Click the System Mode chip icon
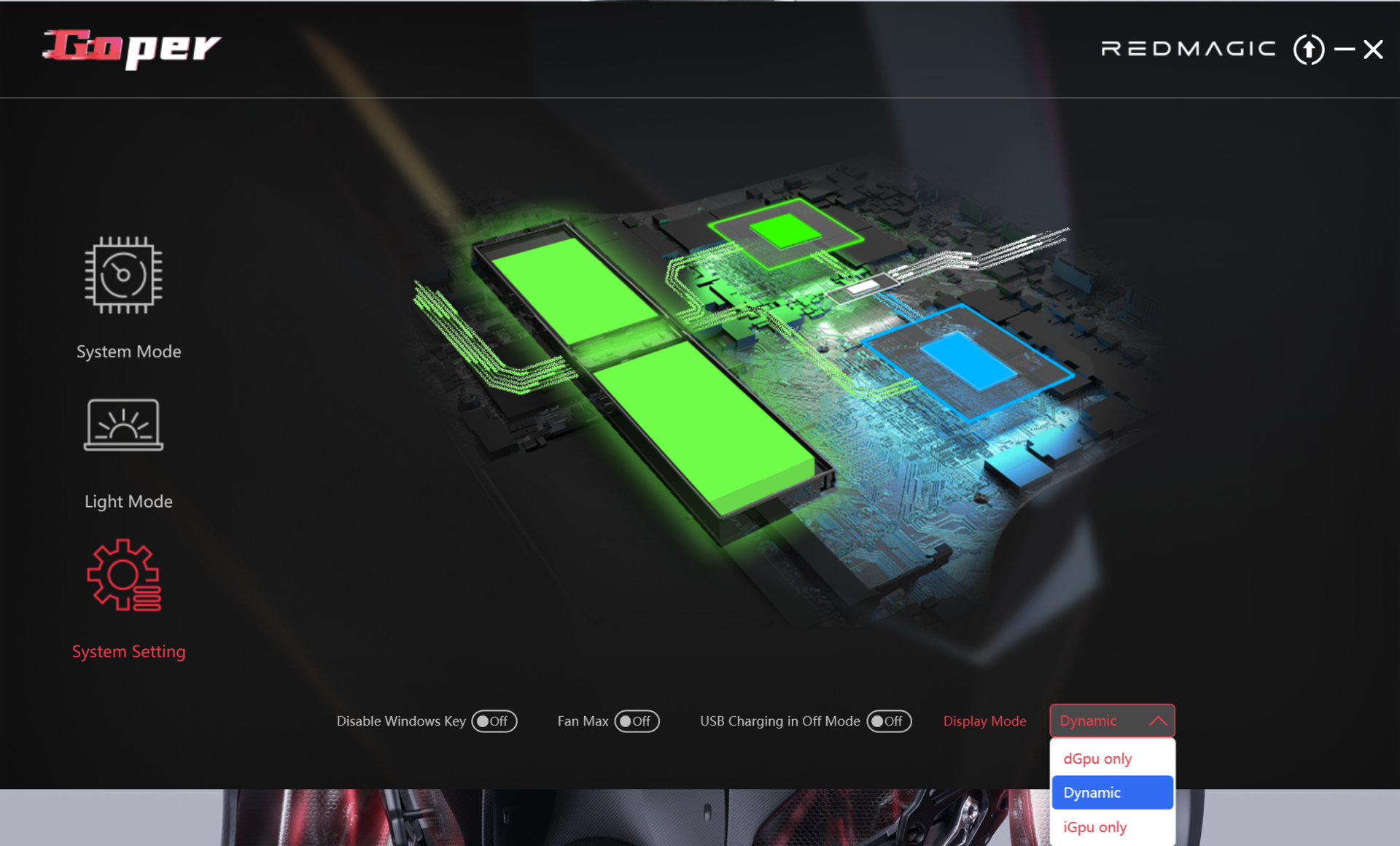 pos(123,275)
